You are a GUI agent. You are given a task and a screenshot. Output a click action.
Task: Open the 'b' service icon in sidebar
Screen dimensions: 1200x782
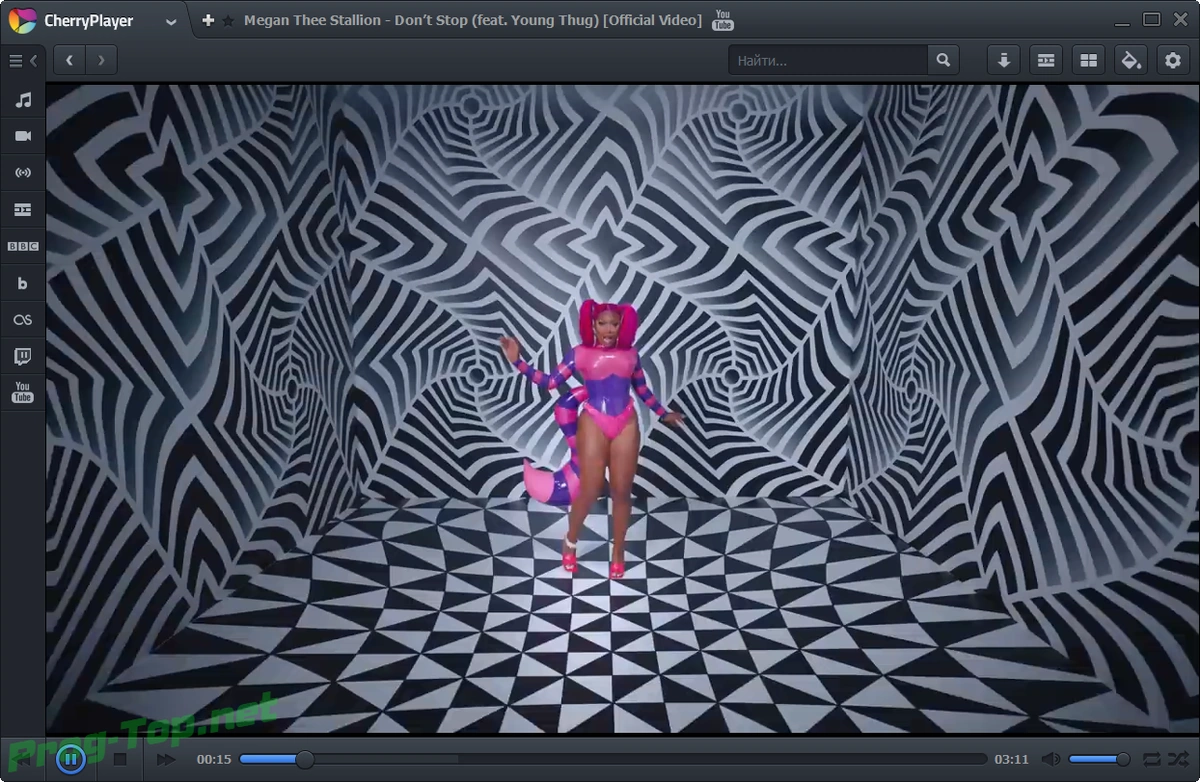22,283
